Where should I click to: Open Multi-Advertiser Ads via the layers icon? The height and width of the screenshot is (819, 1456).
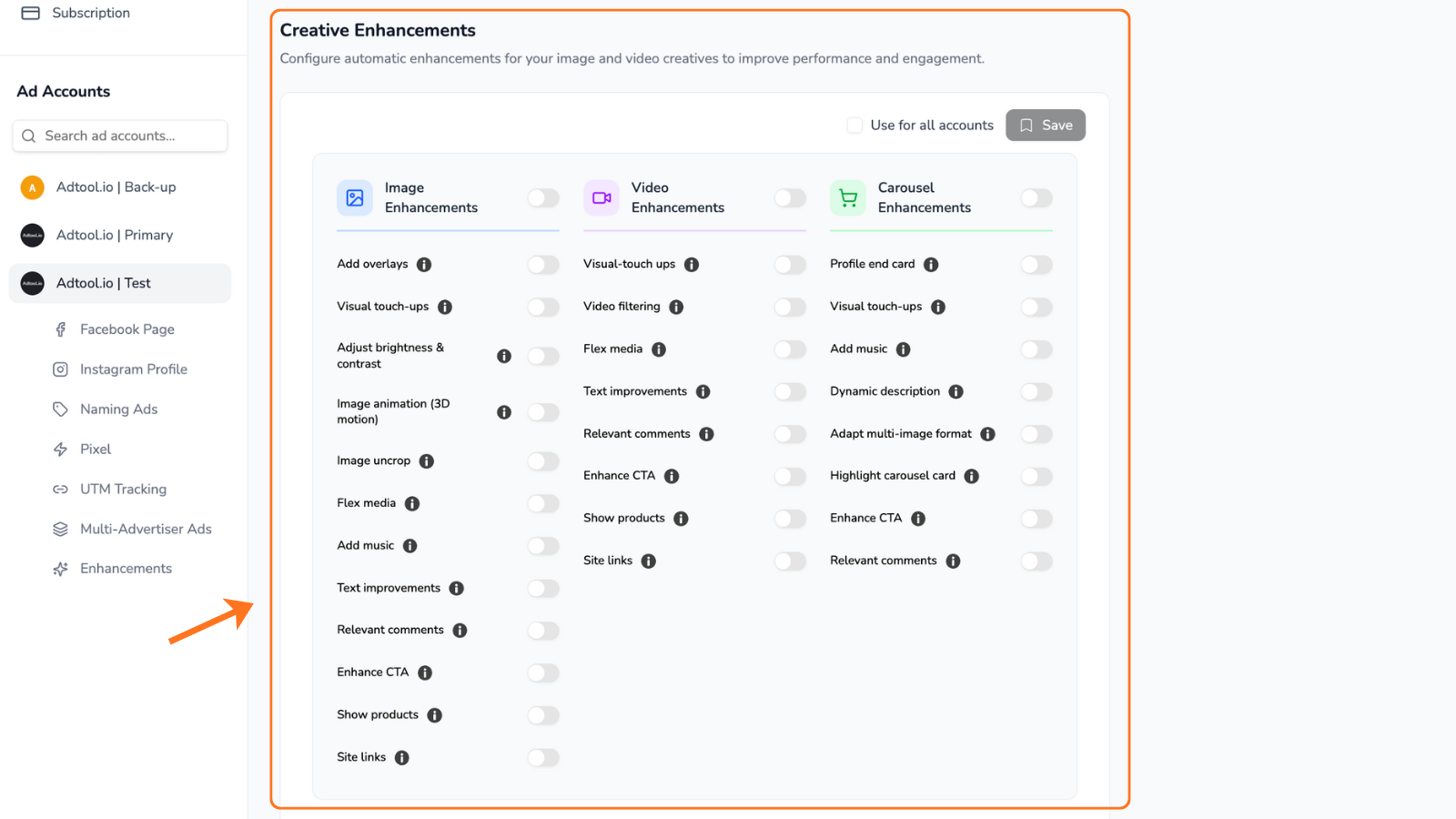pyautogui.click(x=60, y=529)
